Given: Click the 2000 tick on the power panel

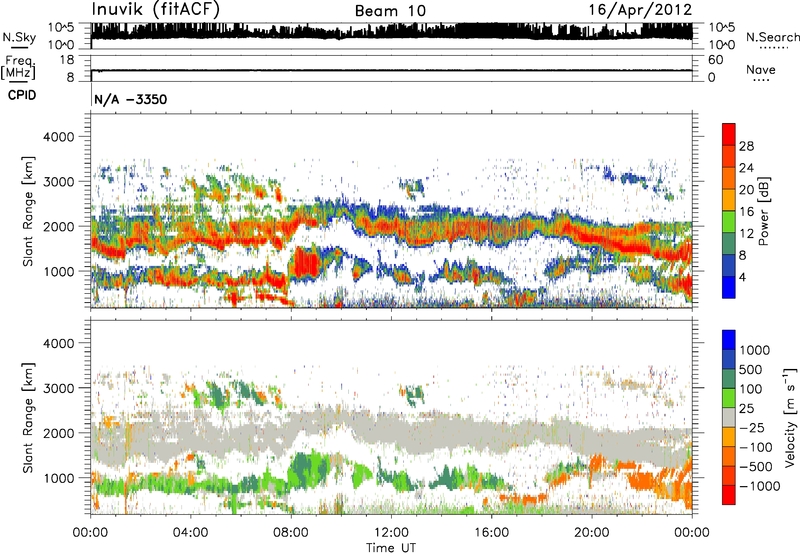Looking at the screenshot, I should coord(58,226).
